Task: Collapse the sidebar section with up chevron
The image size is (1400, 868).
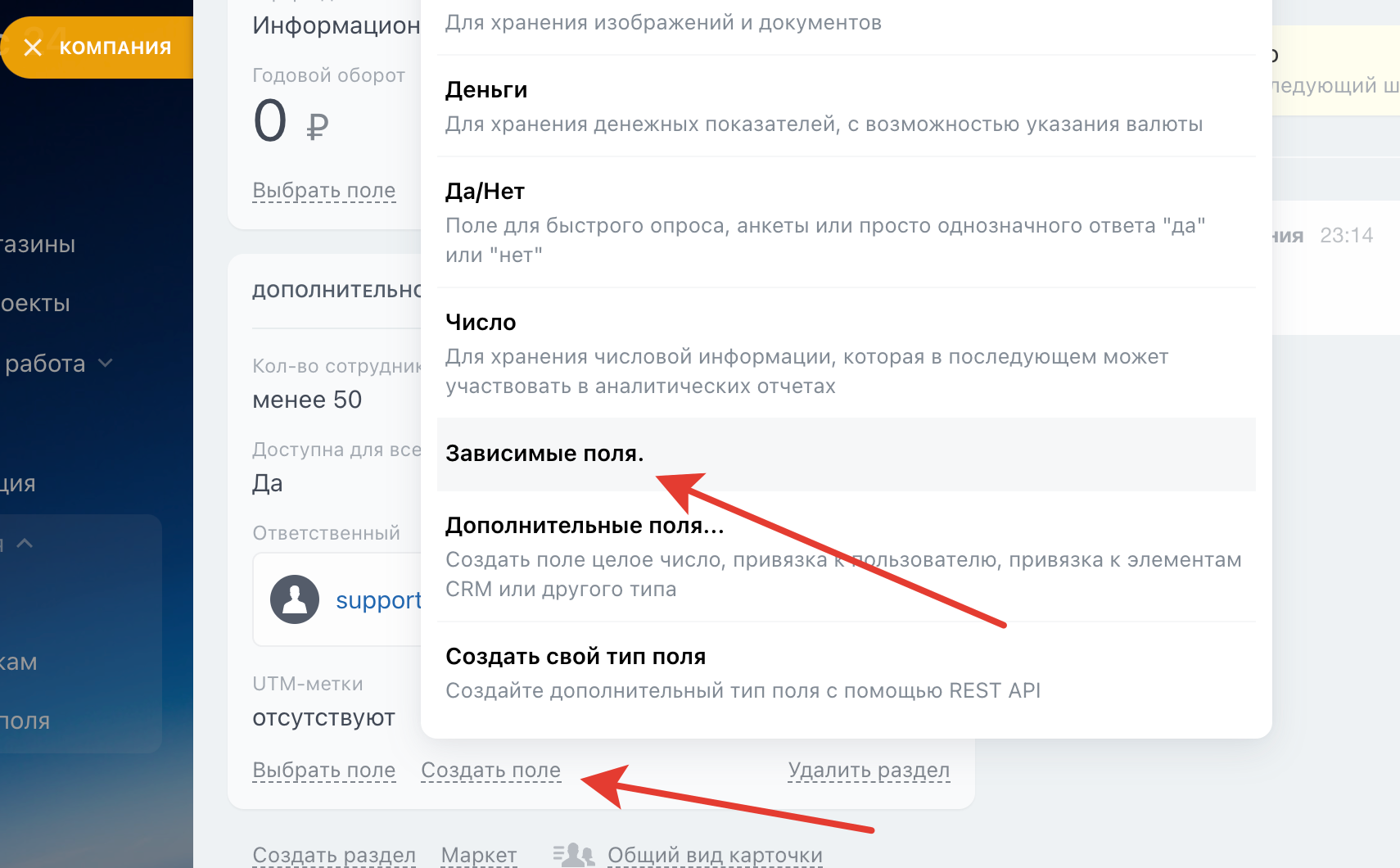Action: (x=25, y=543)
